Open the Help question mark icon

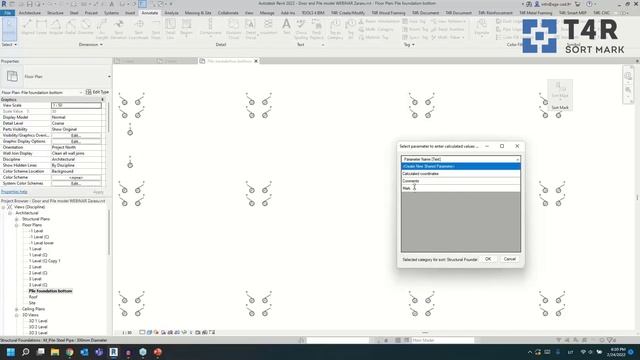point(589,4)
